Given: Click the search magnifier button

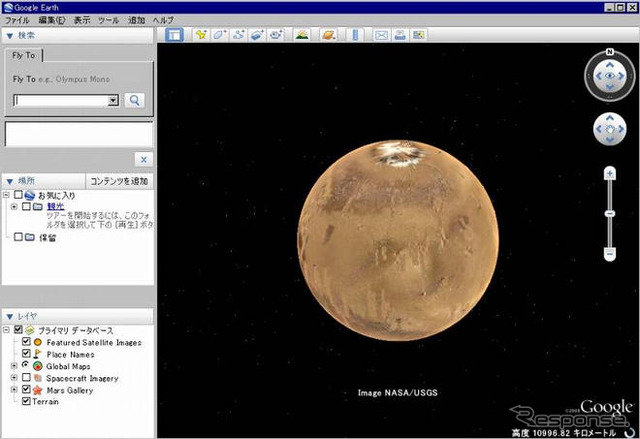Looking at the screenshot, I should pos(134,100).
